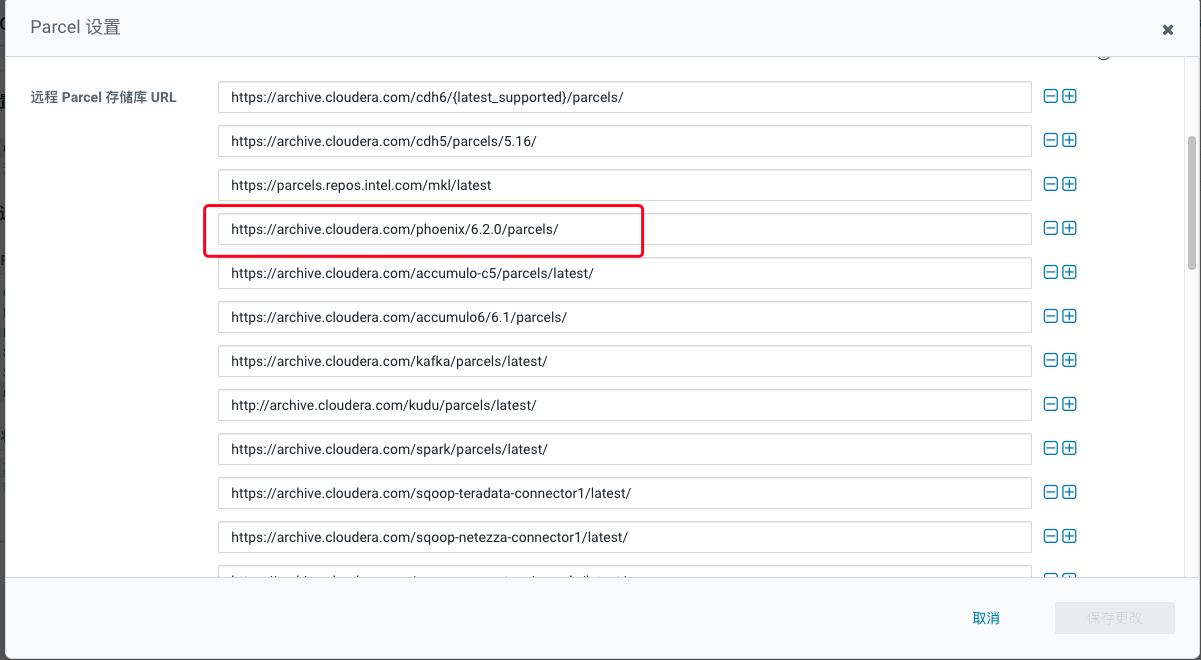Delete the accumulo-c5 parcels URL row
The height and width of the screenshot is (660, 1201).
(1050, 273)
